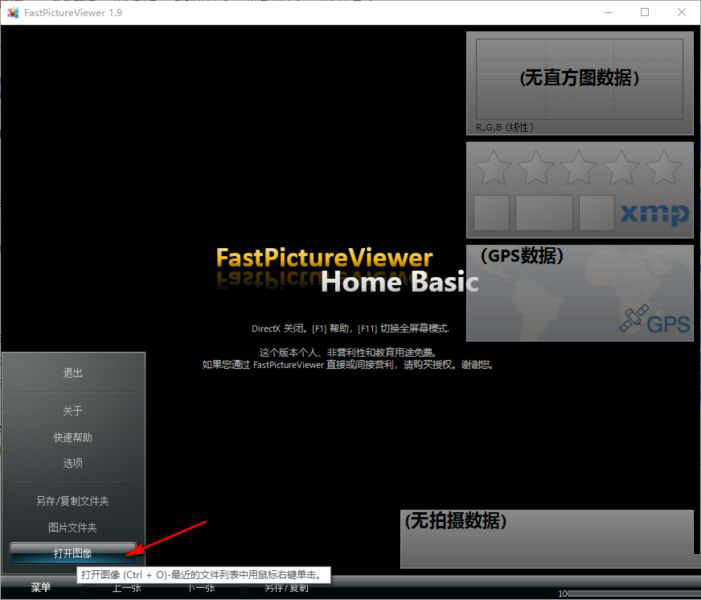The height and width of the screenshot is (600, 701).
Task: Click the (GPS数据) map panel
Action: 580,293
